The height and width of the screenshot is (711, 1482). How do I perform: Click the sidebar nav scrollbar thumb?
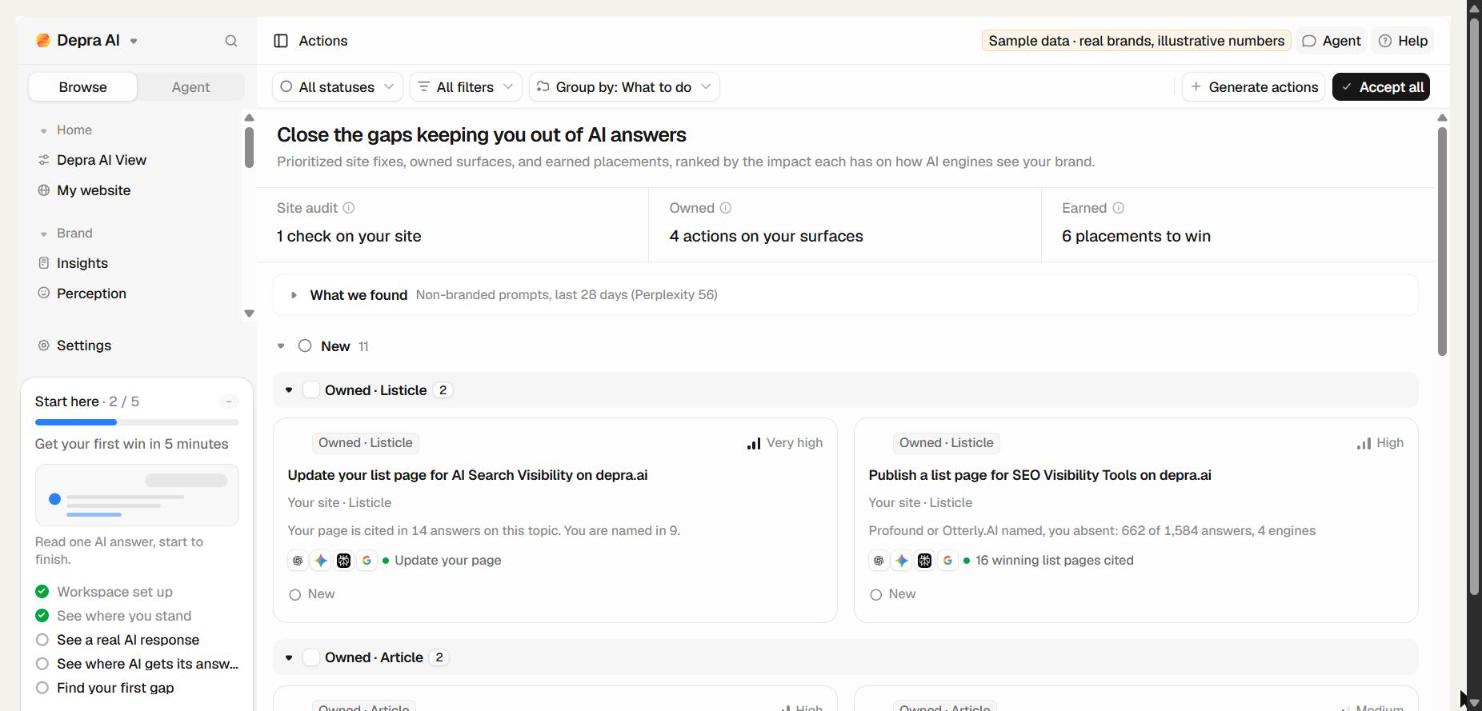click(249, 147)
